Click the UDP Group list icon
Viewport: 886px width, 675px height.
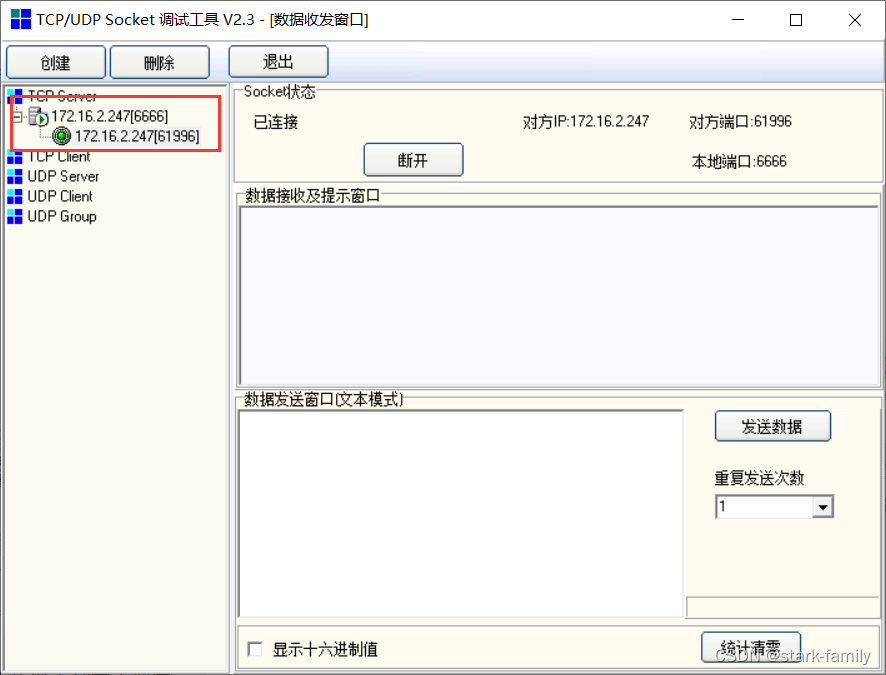click(x=14, y=216)
